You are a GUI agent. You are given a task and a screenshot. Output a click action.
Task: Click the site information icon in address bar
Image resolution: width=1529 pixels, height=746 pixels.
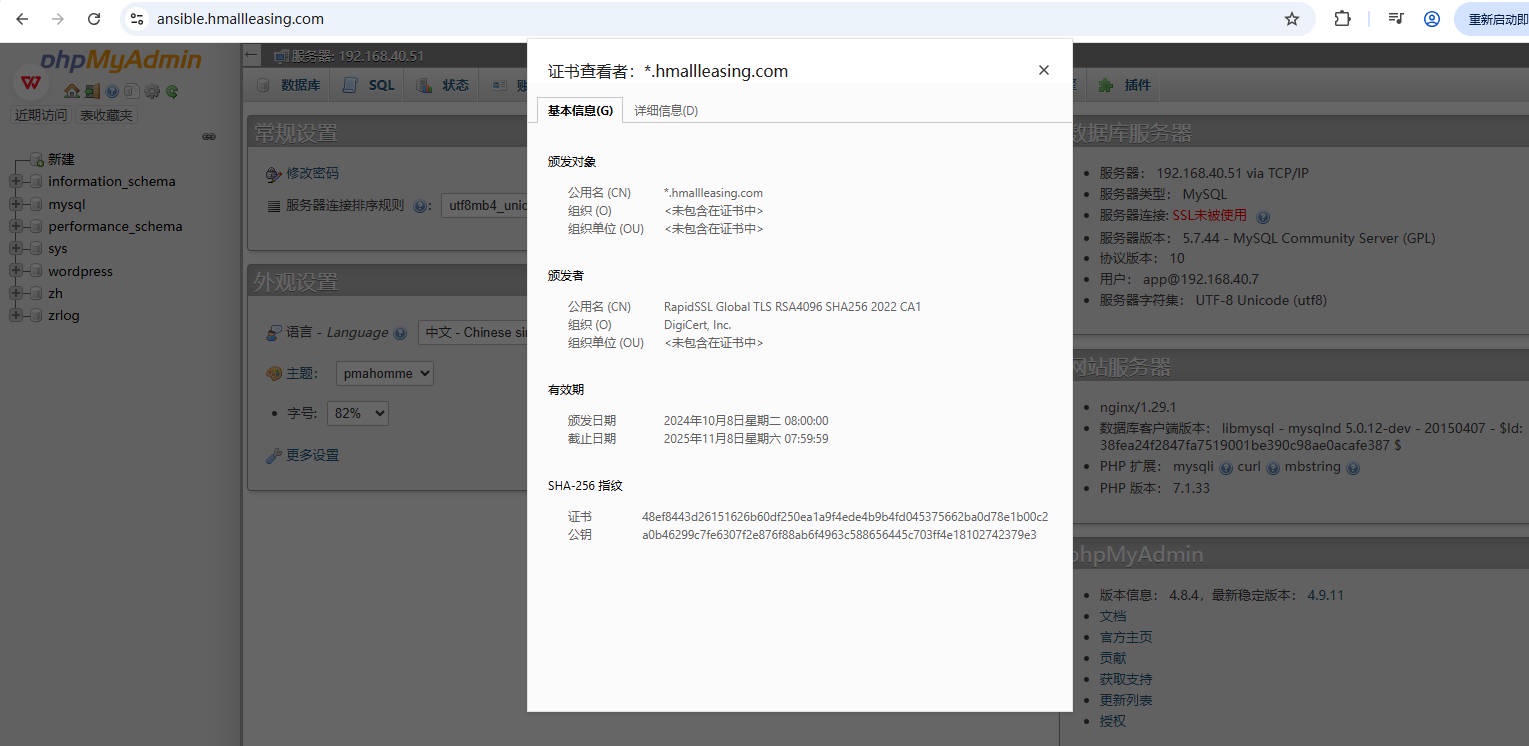pyautogui.click(x=138, y=19)
